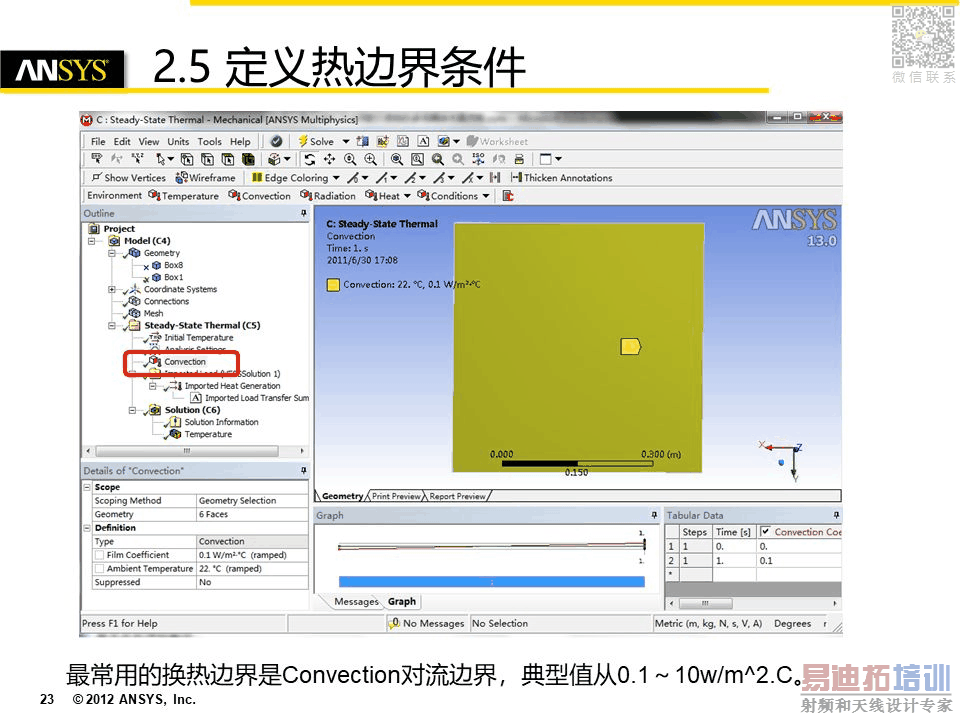
Task: Click the Convection button in Environment toolbar
Action: tap(260, 196)
